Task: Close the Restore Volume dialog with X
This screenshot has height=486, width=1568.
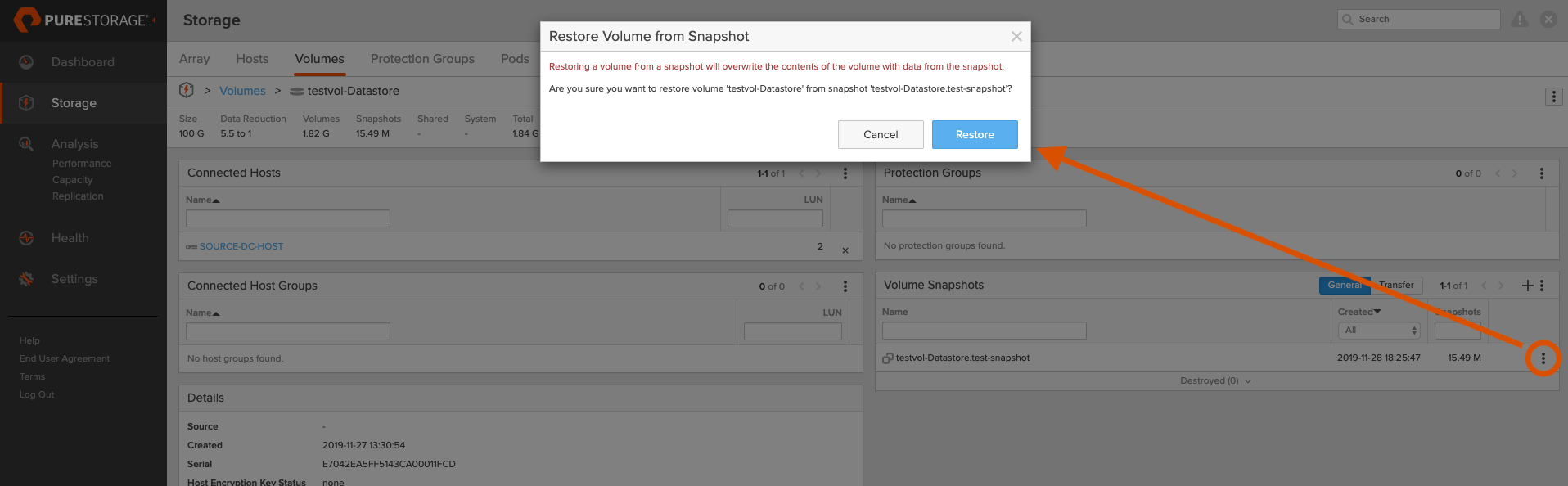Action: tap(1016, 37)
